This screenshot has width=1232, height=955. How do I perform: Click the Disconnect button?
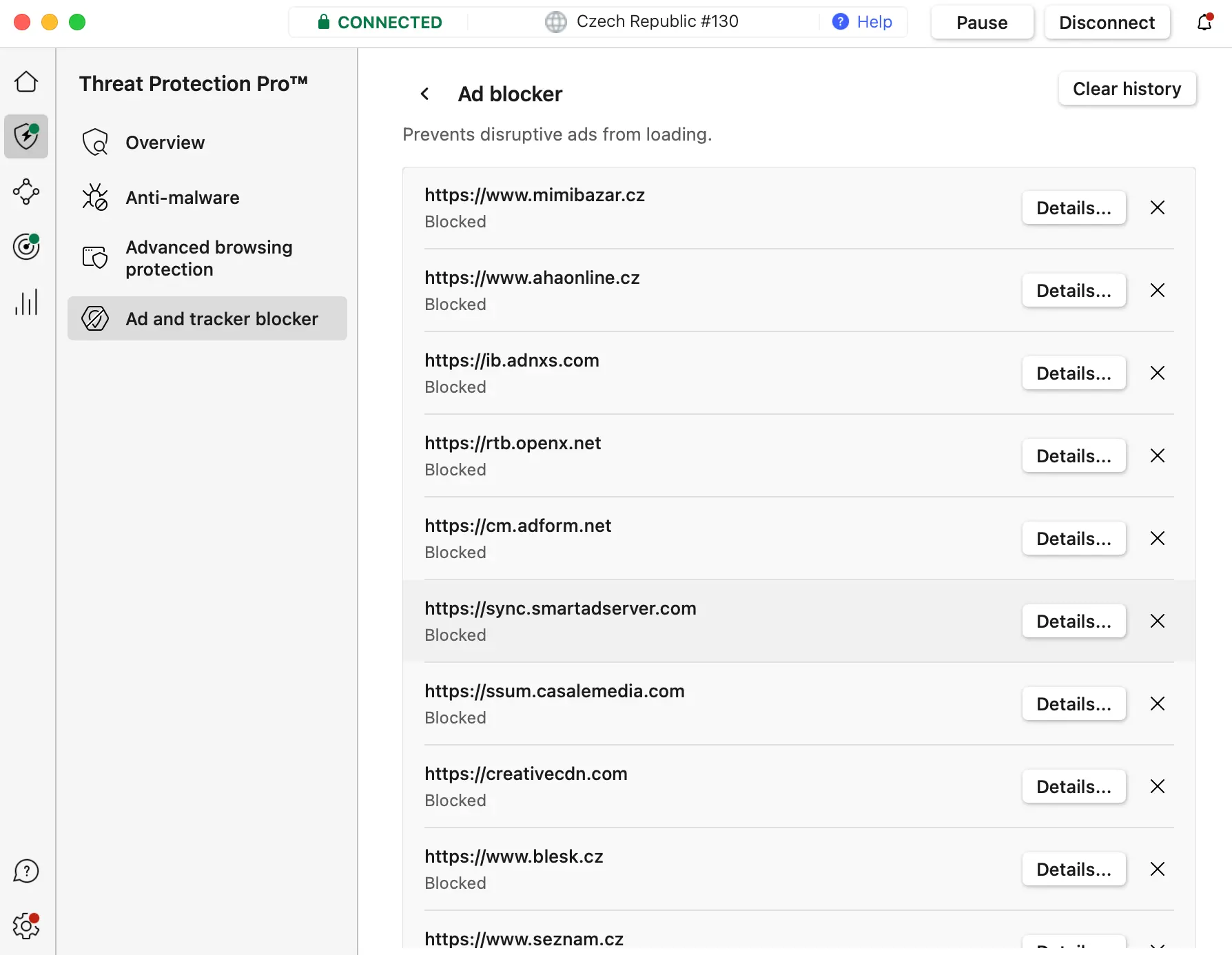point(1107,23)
